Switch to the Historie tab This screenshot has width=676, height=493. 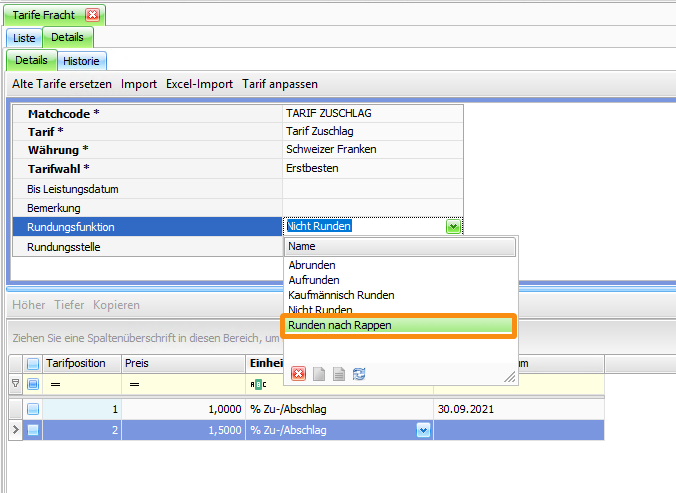(x=81, y=61)
